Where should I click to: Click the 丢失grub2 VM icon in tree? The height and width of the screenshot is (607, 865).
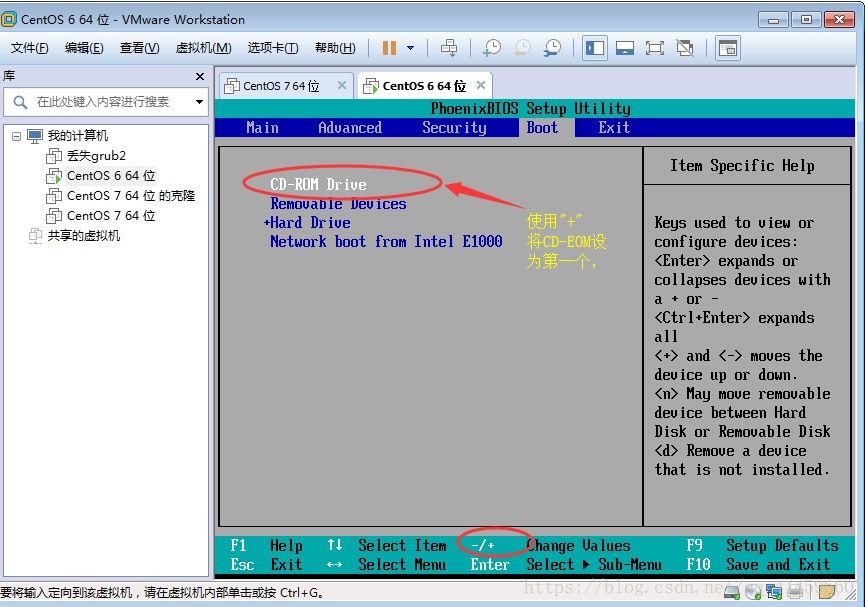click(54, 156)
